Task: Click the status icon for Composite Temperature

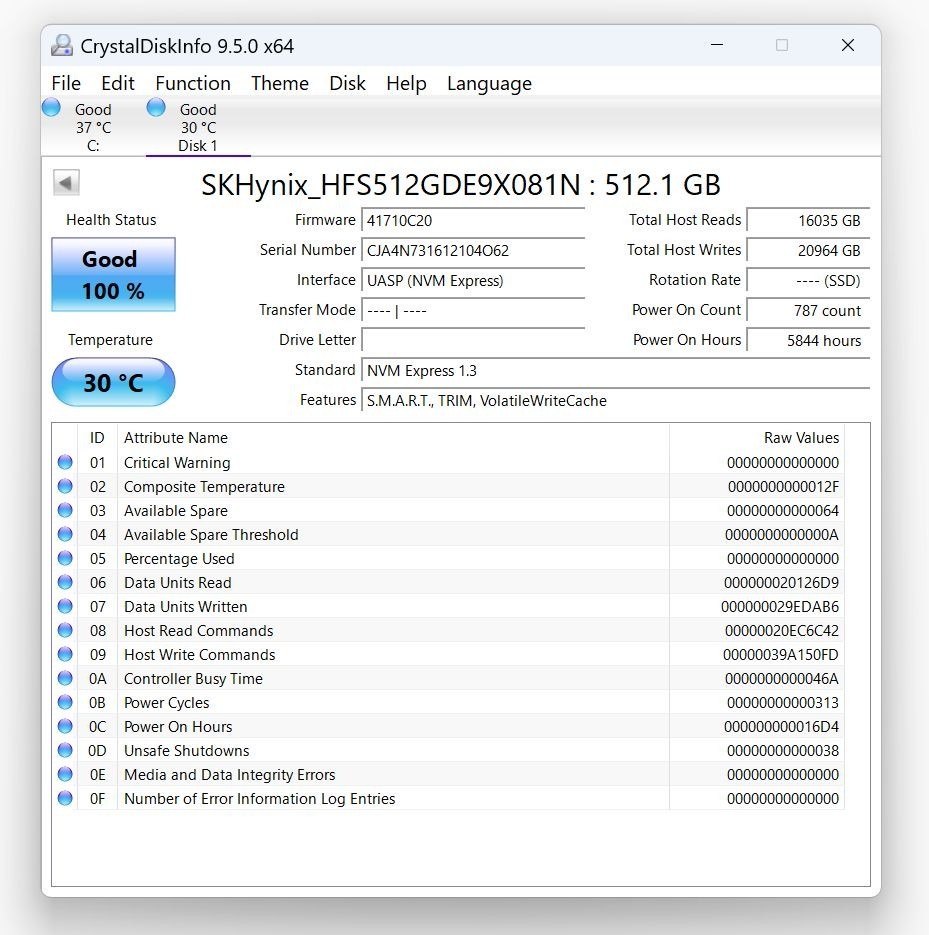Action: point(65,486)
